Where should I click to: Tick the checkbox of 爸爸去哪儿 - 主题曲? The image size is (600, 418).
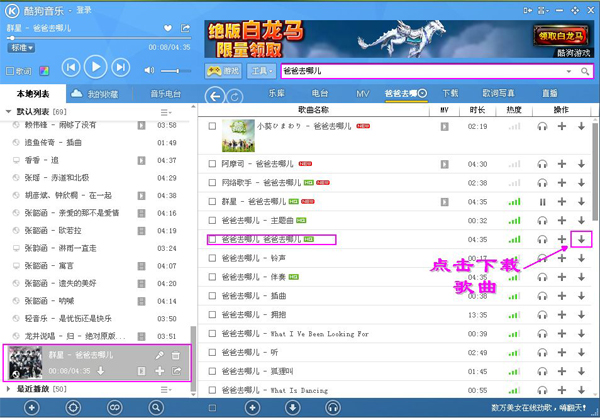pyautogui.click(x=212, y=220)
